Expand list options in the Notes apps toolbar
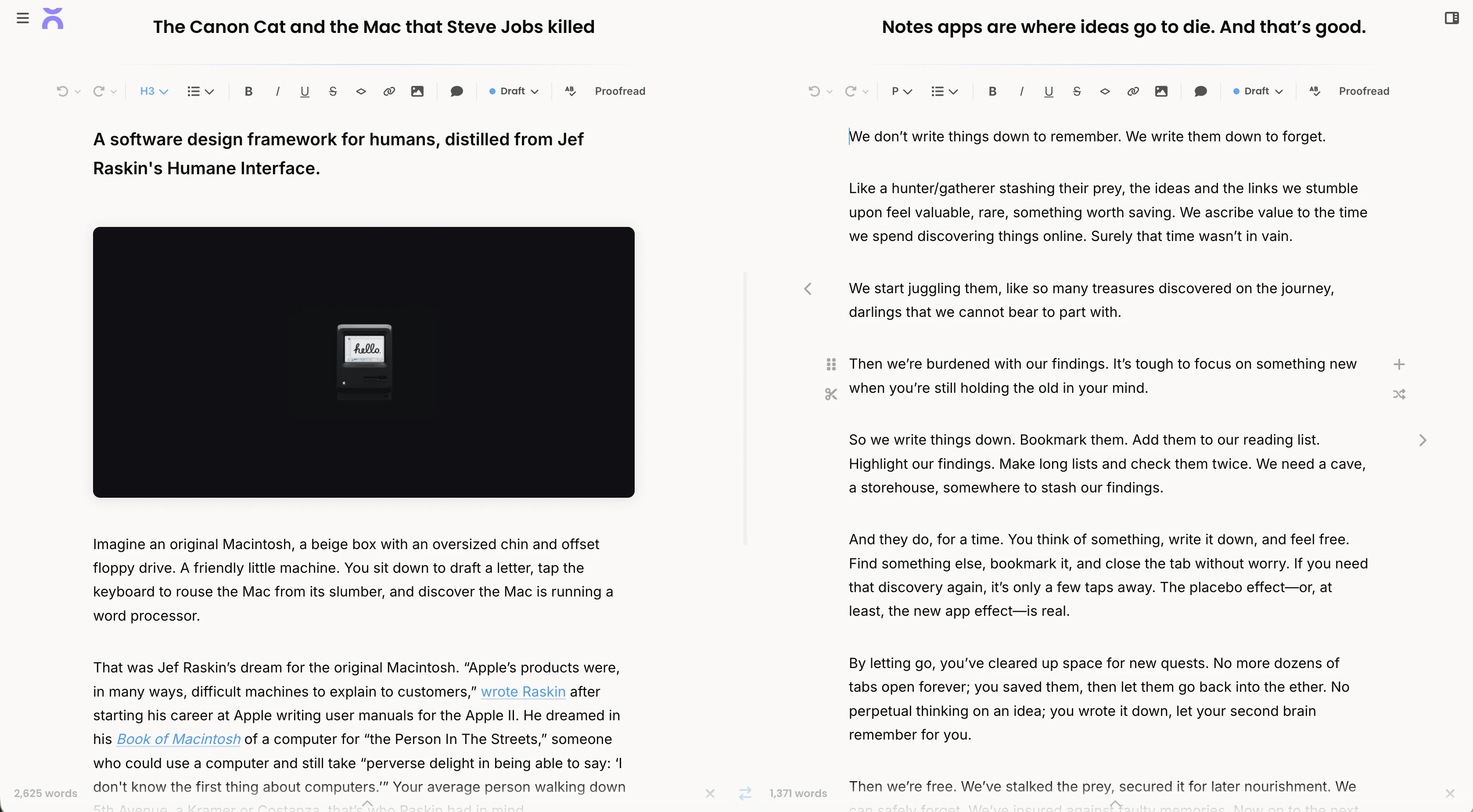 (944, 91)
